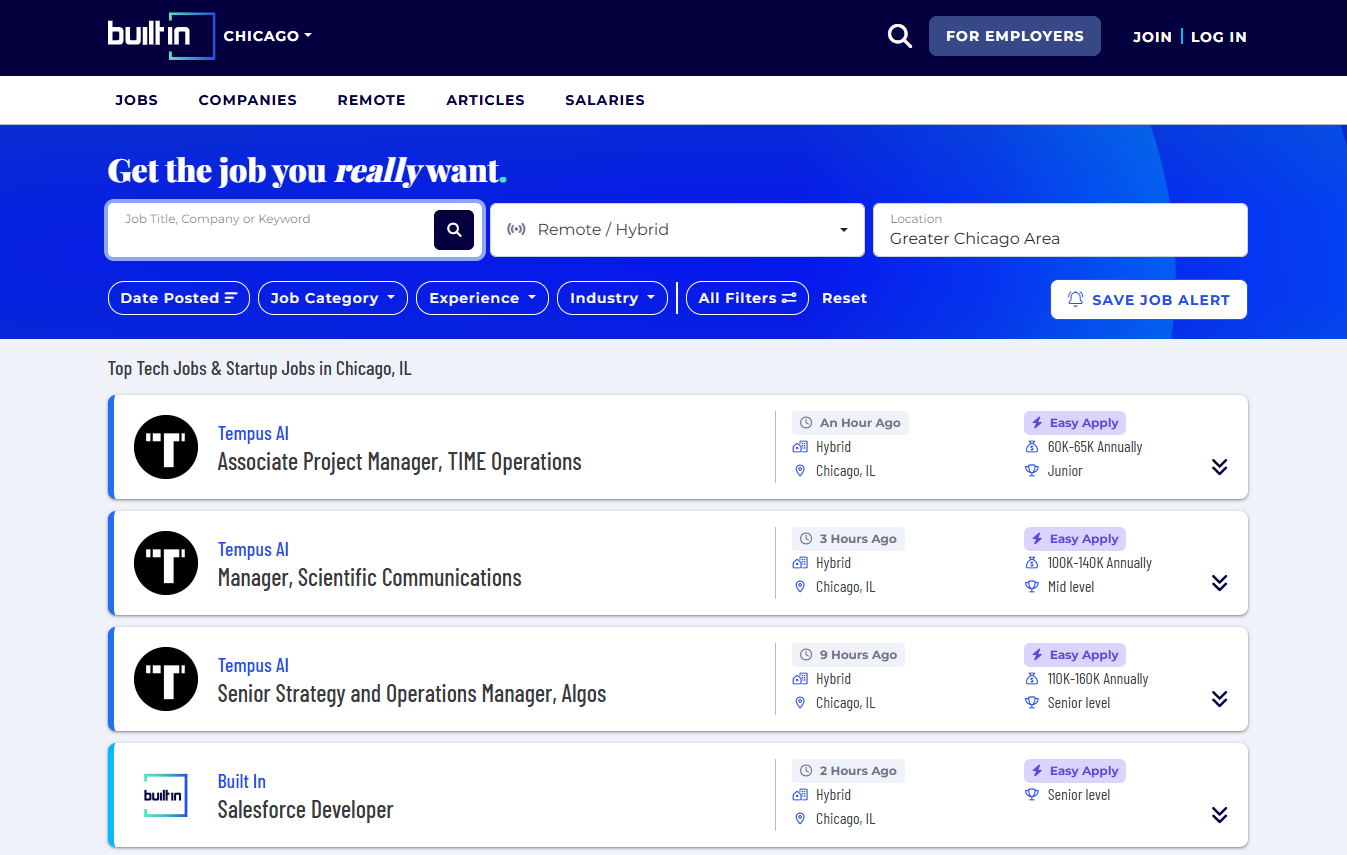The image size is (1347, 855).
Task: Go to the Articles nav item
Action: point(486,100)
